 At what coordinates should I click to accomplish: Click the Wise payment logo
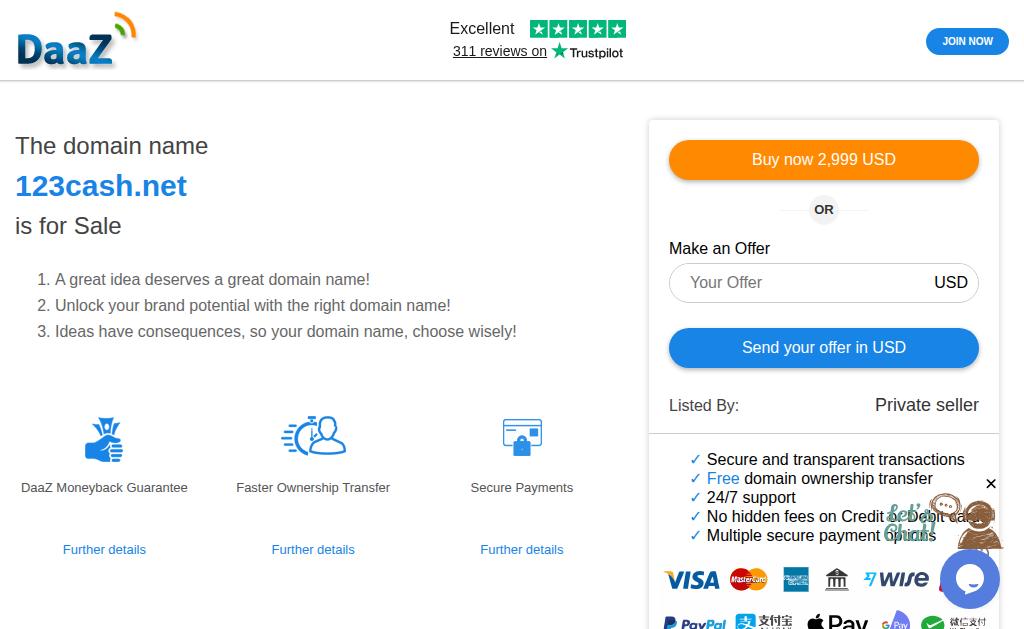pyautogui.click(x=897, y=580)
